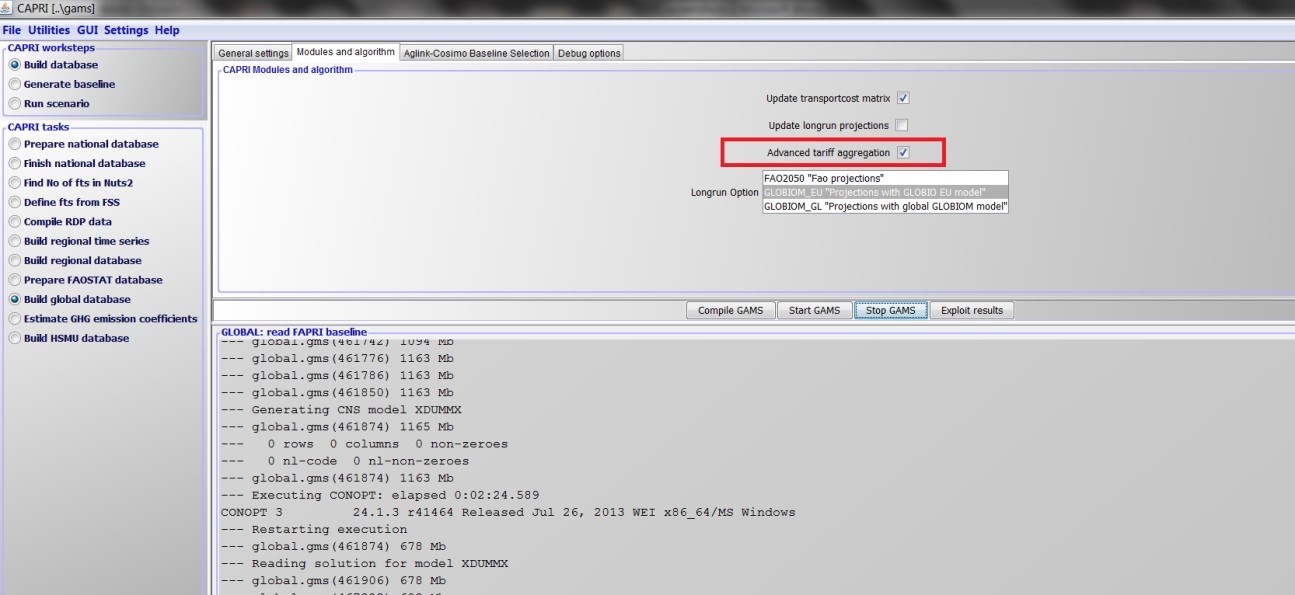The height and width of the screenshot is (595, 1295).
Task: Open the Utilities menu
Action: pyautogui.click(x=49, y=31)
